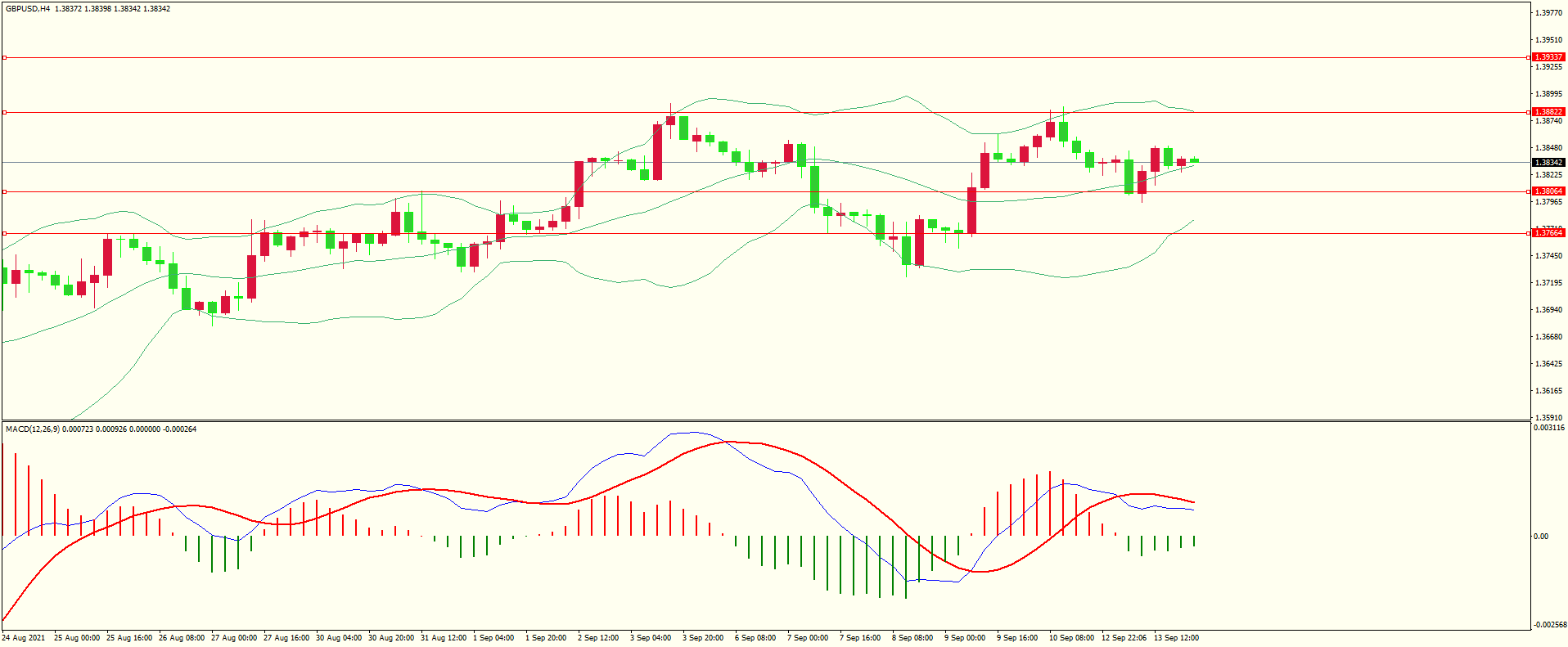The image size is (1568, 647).
Task: Click the left anchor handle of the 1.37664 line
Action: (4, 233)
